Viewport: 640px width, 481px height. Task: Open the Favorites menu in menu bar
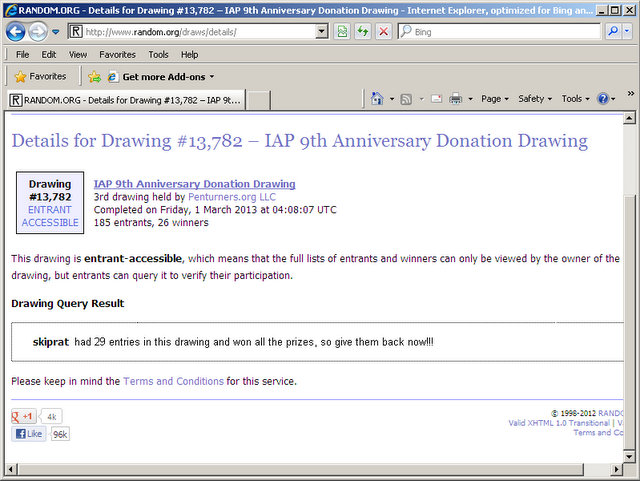[117, 55]
